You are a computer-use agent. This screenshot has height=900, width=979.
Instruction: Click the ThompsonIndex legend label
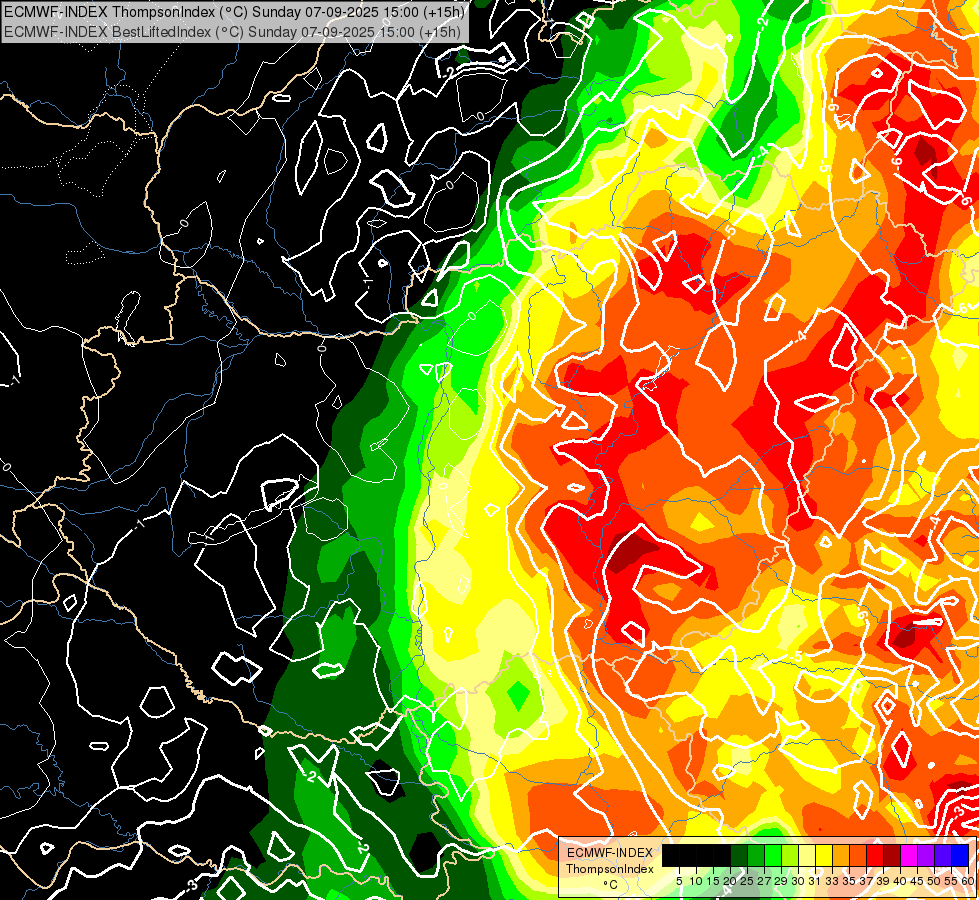[x=609, y=869]
